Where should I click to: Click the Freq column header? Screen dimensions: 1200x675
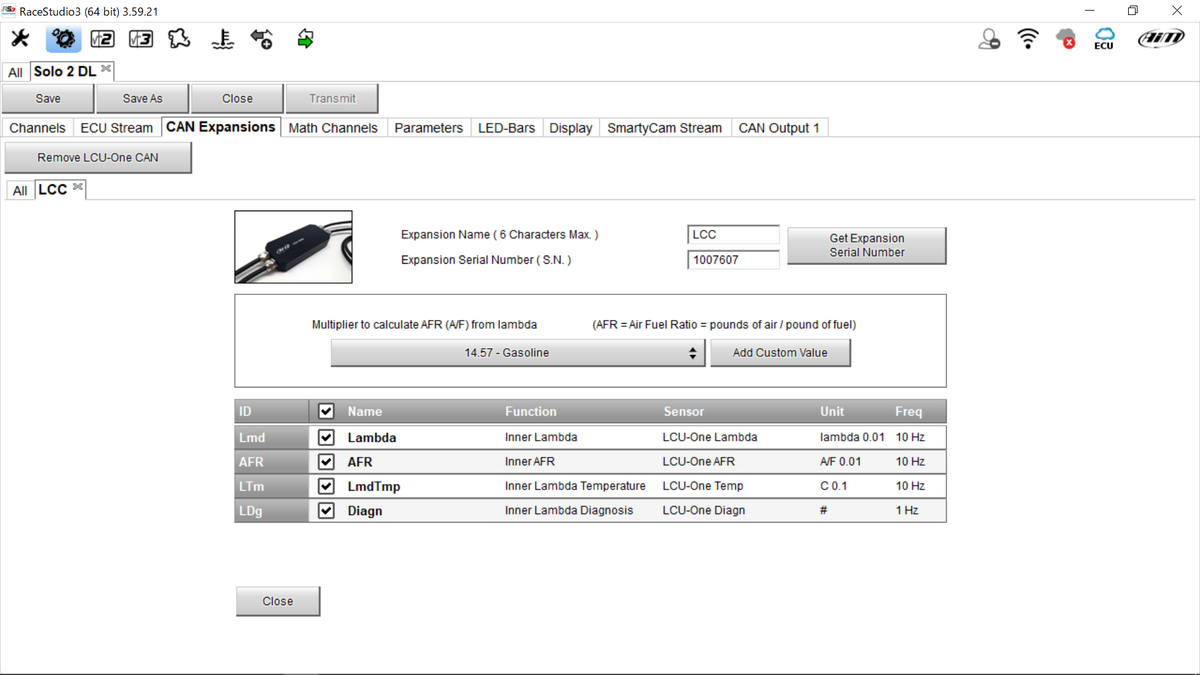(x=909, y=411)
